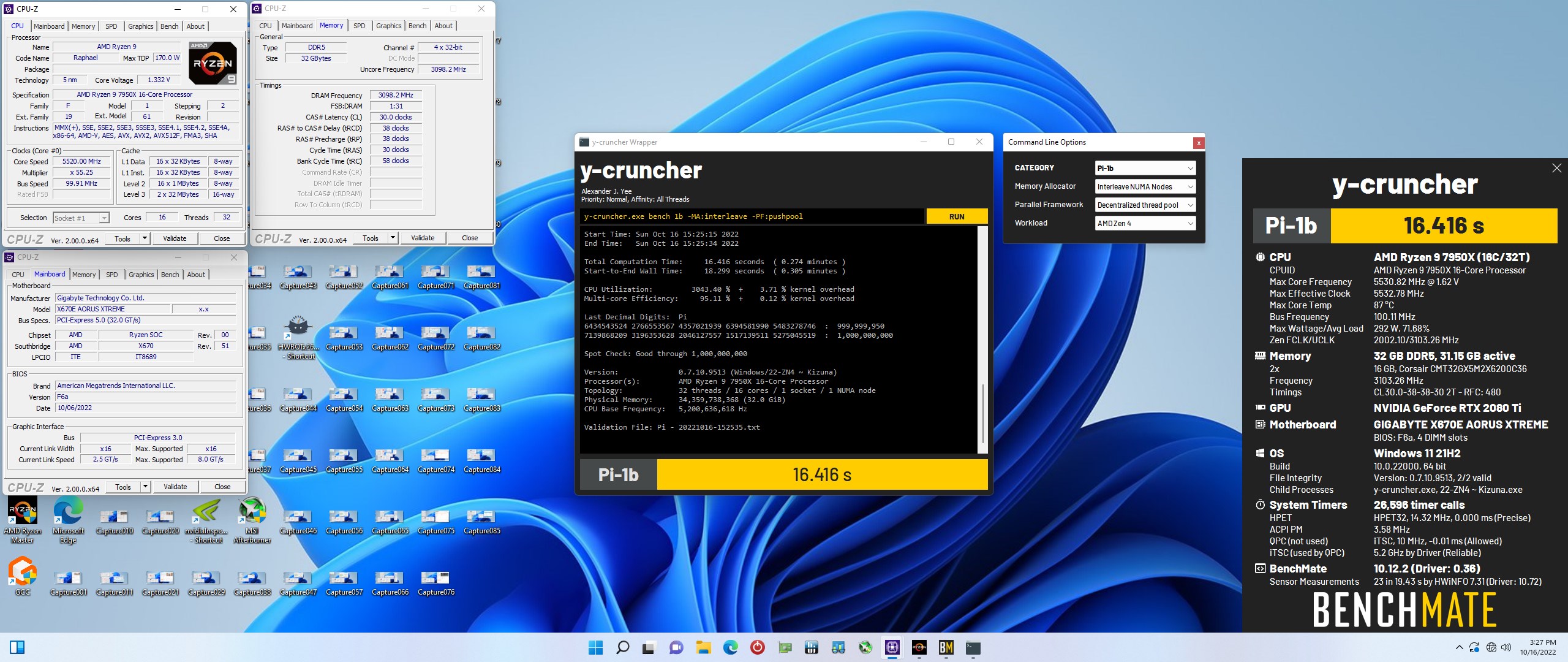Click Validate in the top-left CPU-Z window
Screen dimensions: 1568x662
175,238
